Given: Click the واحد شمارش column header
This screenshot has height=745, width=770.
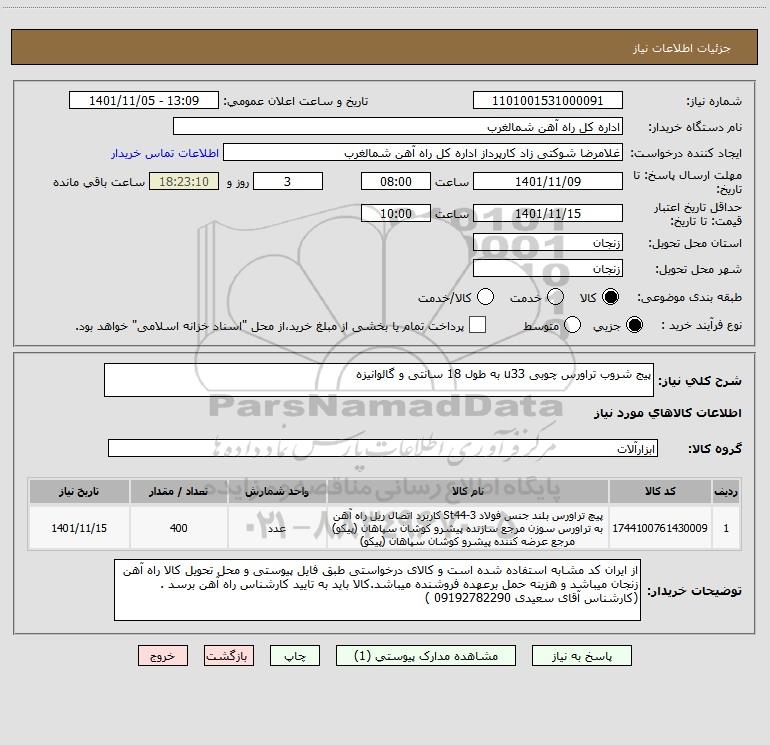Looking at the screenshot, I should pyautogui.click(x=277, y=491).
